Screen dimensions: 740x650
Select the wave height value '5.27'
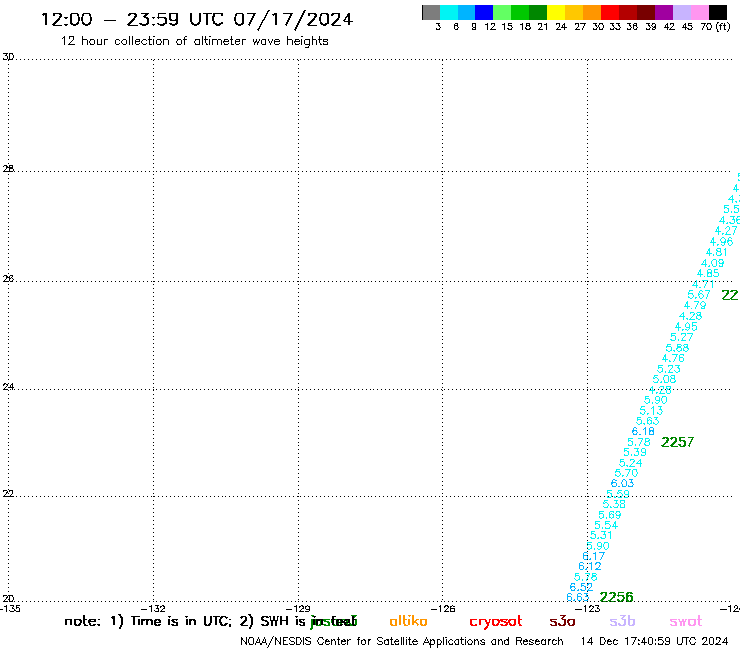[681, 337]
